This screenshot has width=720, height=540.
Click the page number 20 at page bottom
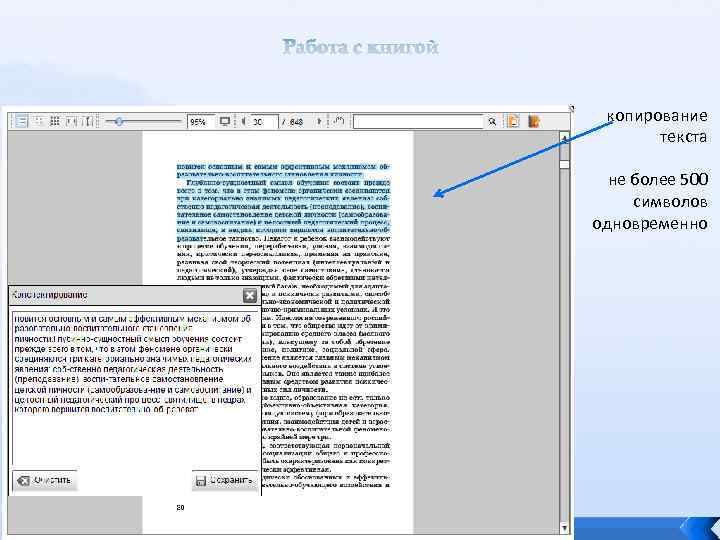click(x=180, y=507)
